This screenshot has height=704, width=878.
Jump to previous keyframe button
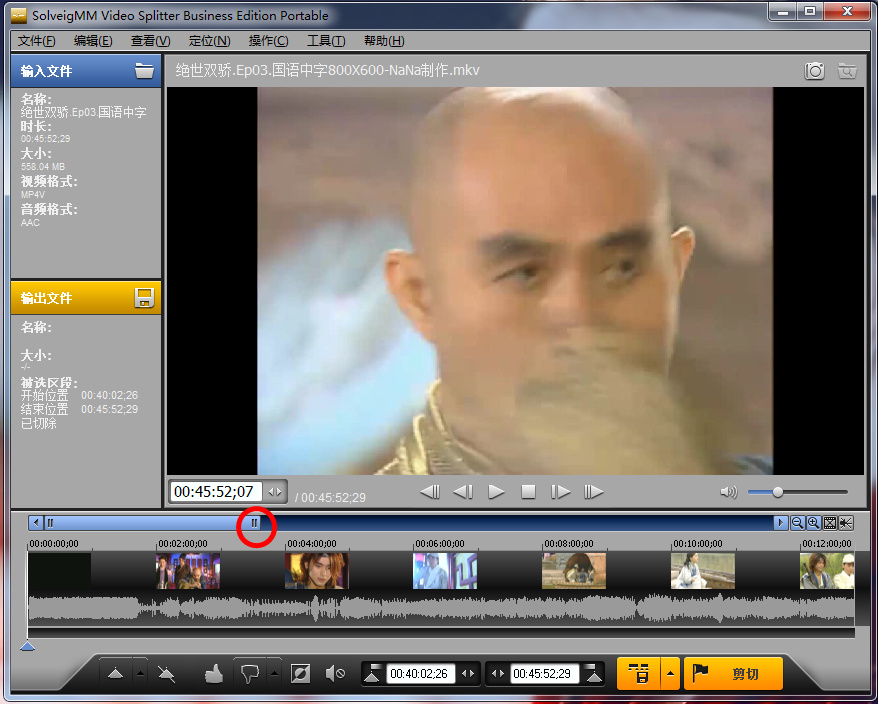click(430, 492)
